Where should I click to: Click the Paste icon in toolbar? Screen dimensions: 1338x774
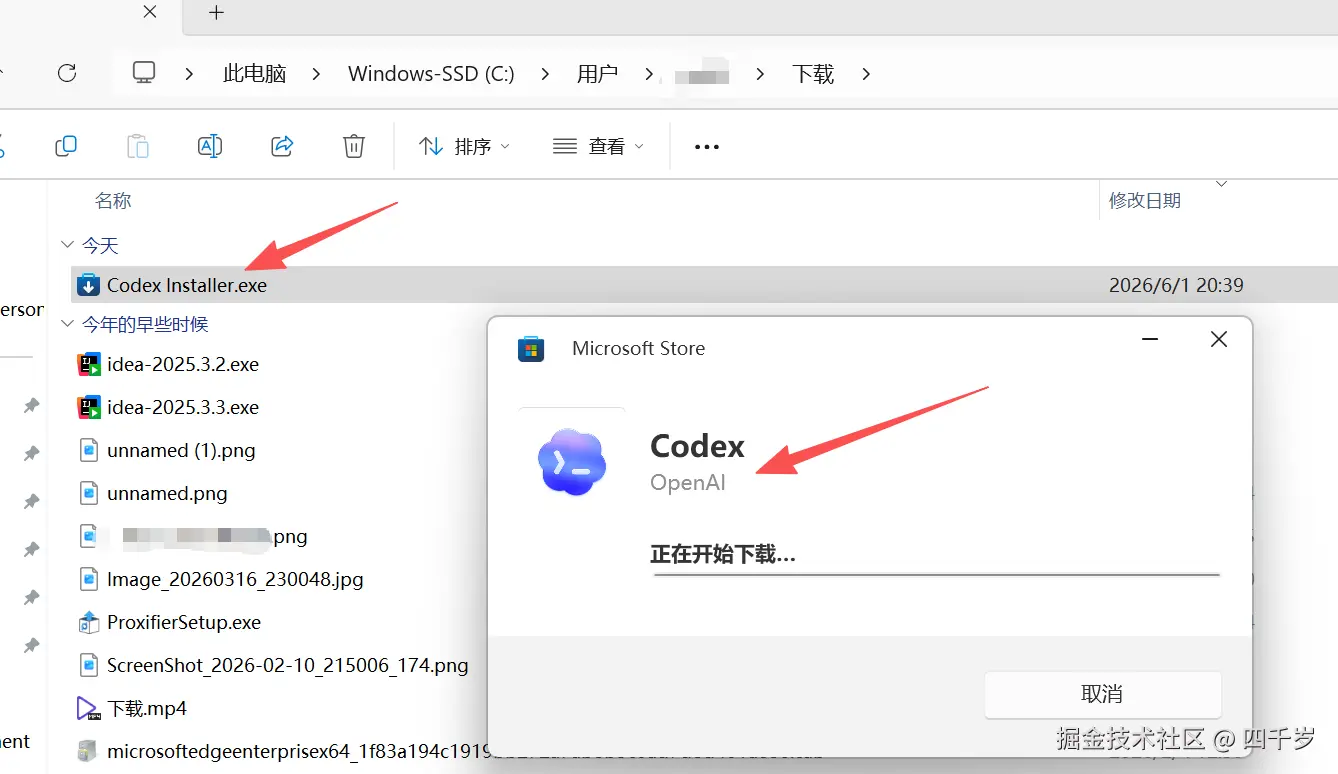pyautogui.click(x=138, y=146)
